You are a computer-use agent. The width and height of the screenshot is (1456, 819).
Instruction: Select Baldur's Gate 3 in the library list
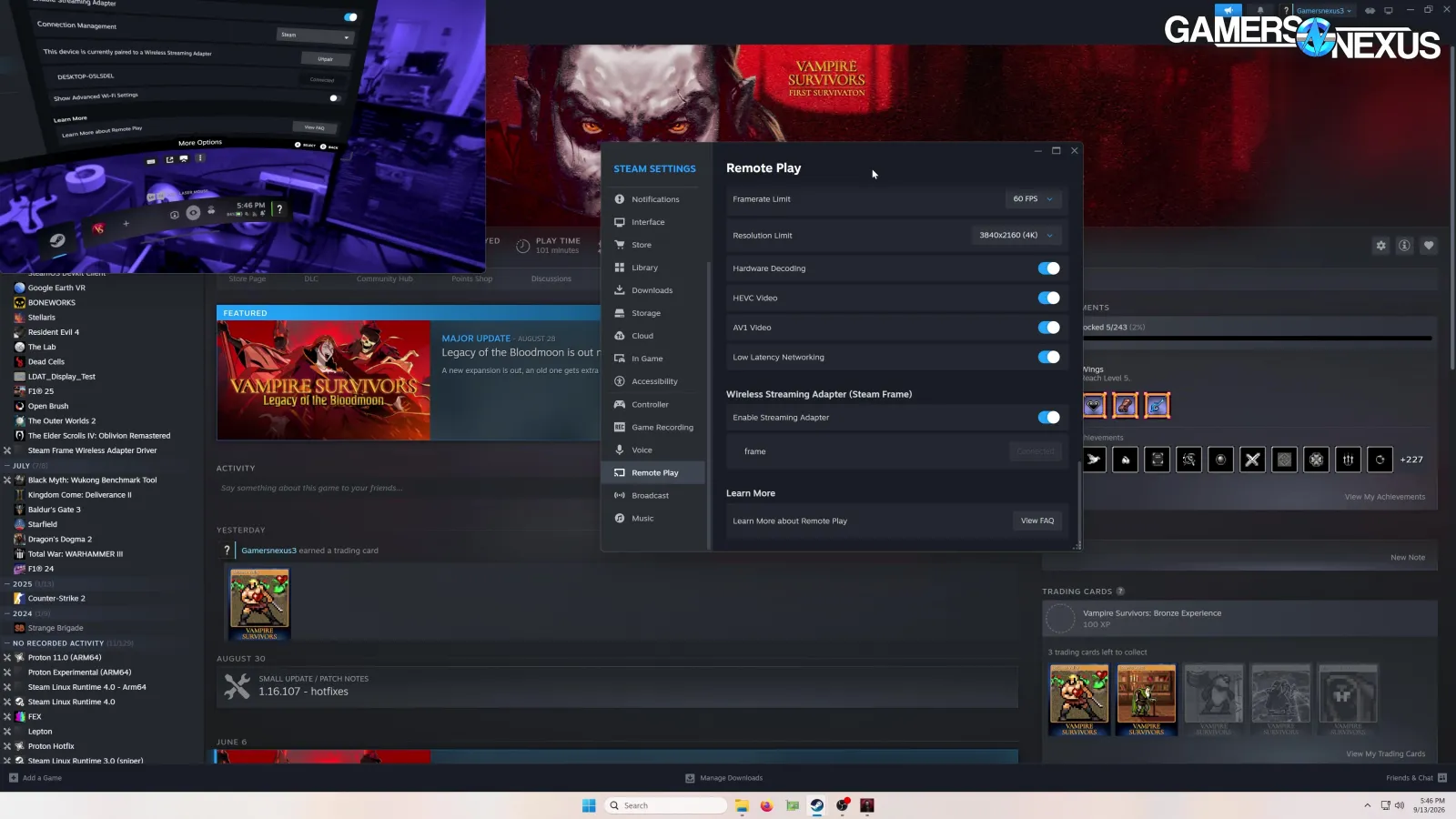(x=54, y=510)
